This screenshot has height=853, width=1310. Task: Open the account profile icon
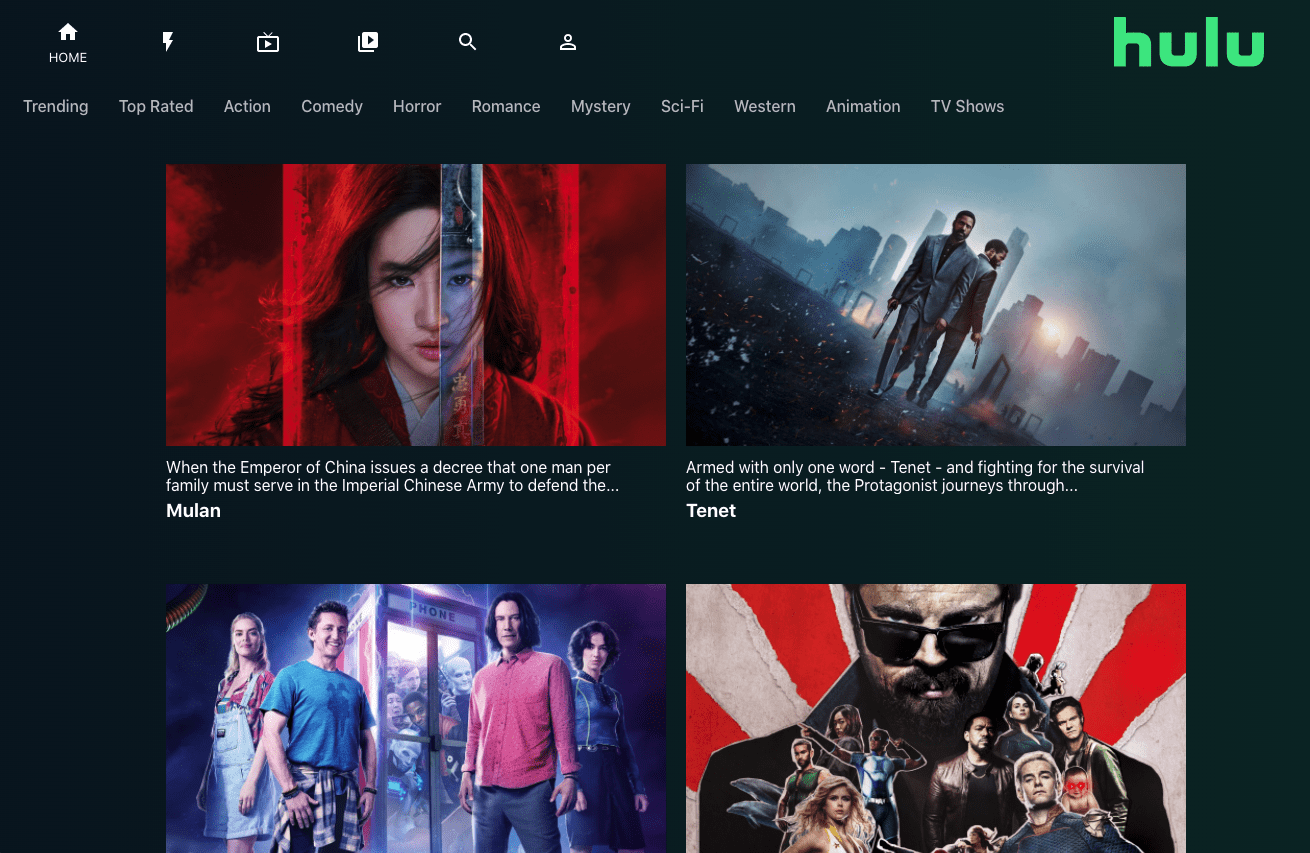[568, 42]
